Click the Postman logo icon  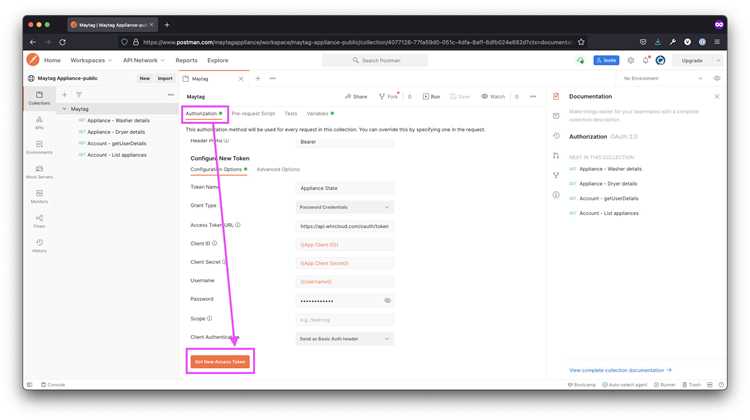33,60
